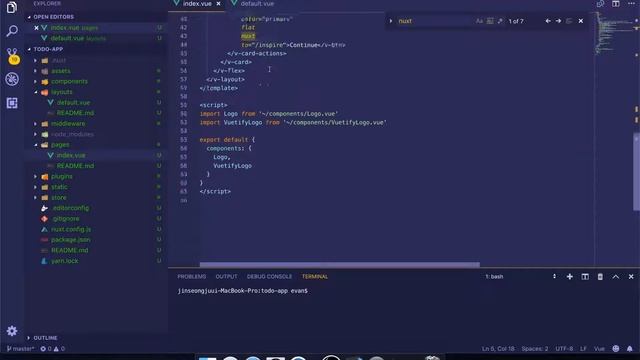This screenshot has width=640, height=360.
Task: Split the terminal pane
Action: [585, 277]
